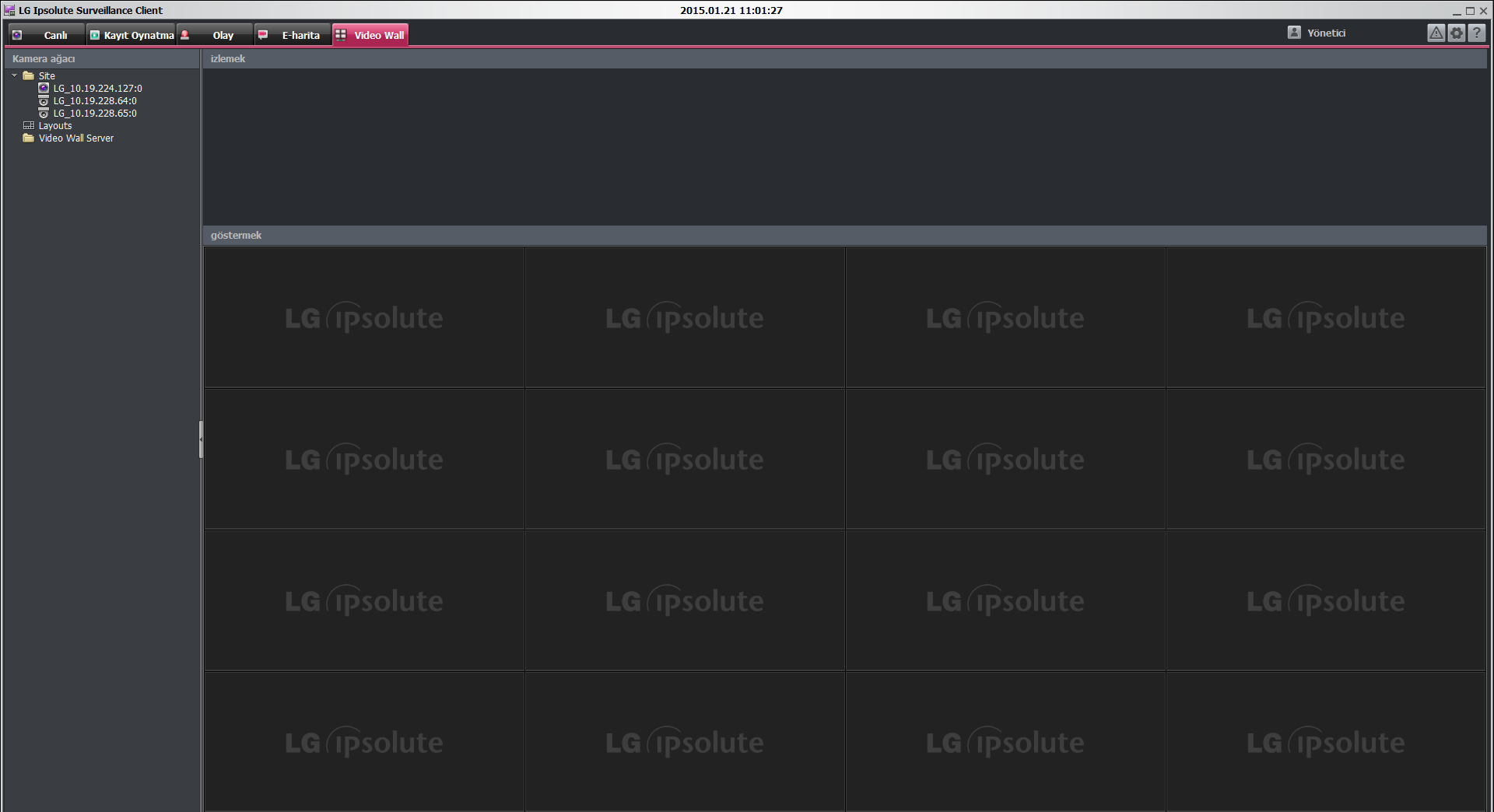The height and width of the screenshot is (812, 1494).
Task: Click the Yönetici user label
Action: (1326, 33)
